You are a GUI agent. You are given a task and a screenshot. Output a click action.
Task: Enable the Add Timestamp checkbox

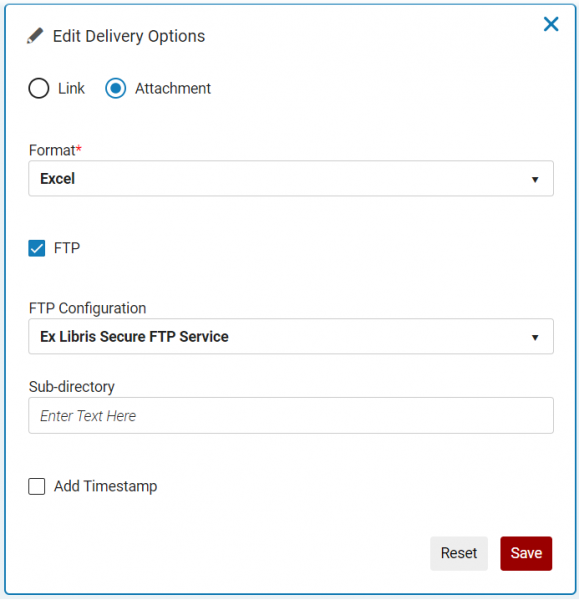(x=37, y=486)
